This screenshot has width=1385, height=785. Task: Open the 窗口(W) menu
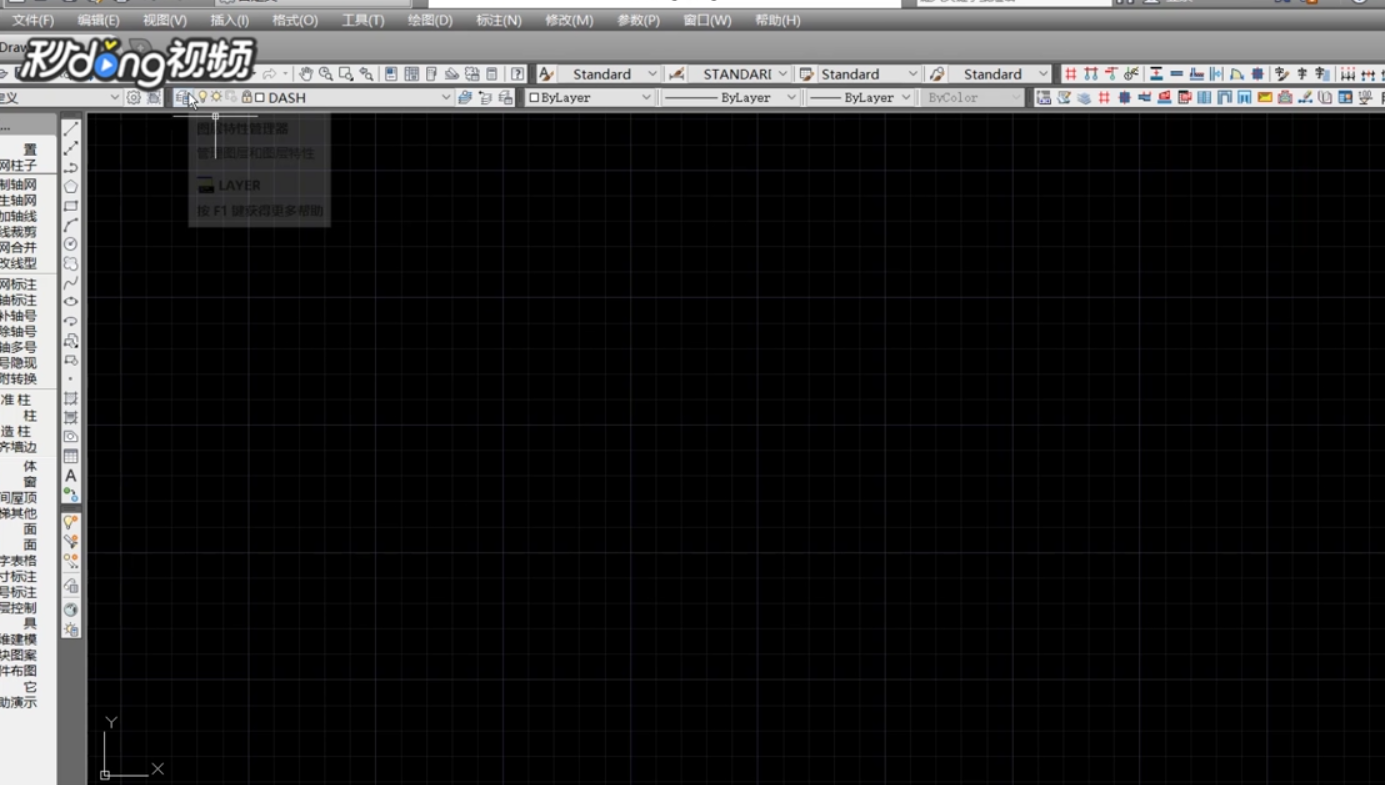click(x=707, y=20)
